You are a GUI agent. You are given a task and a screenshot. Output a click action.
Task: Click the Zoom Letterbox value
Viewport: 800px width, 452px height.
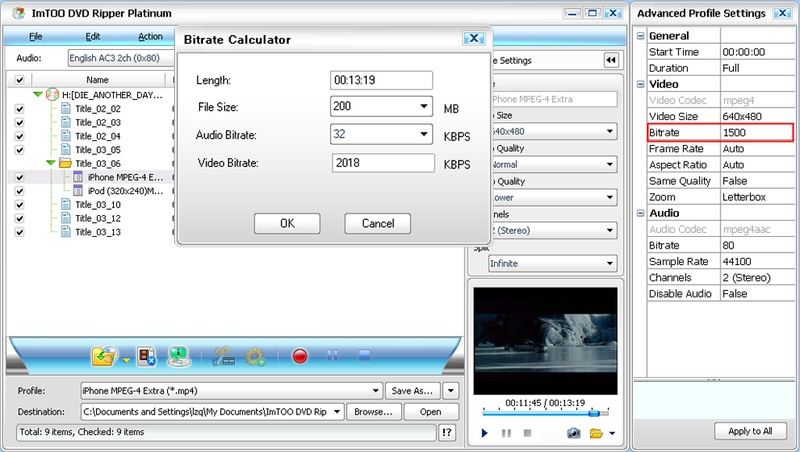point(757,197)
